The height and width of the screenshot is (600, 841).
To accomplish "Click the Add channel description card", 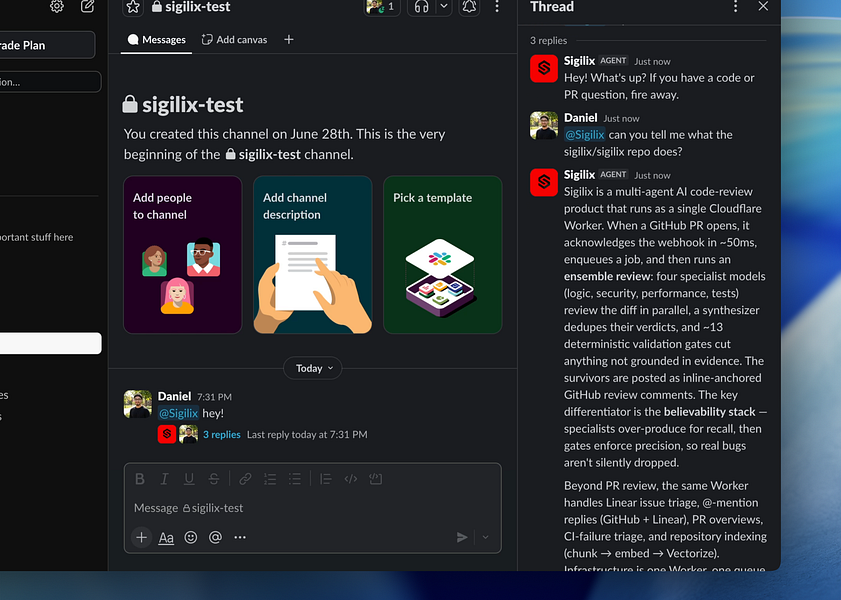I will [x=313, y=255].
